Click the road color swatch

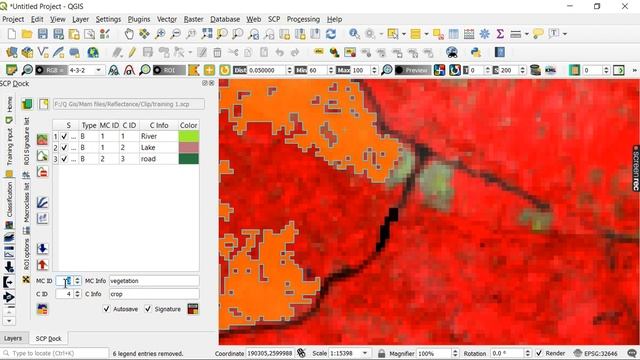pyautogui.click(x=189, y=159)
